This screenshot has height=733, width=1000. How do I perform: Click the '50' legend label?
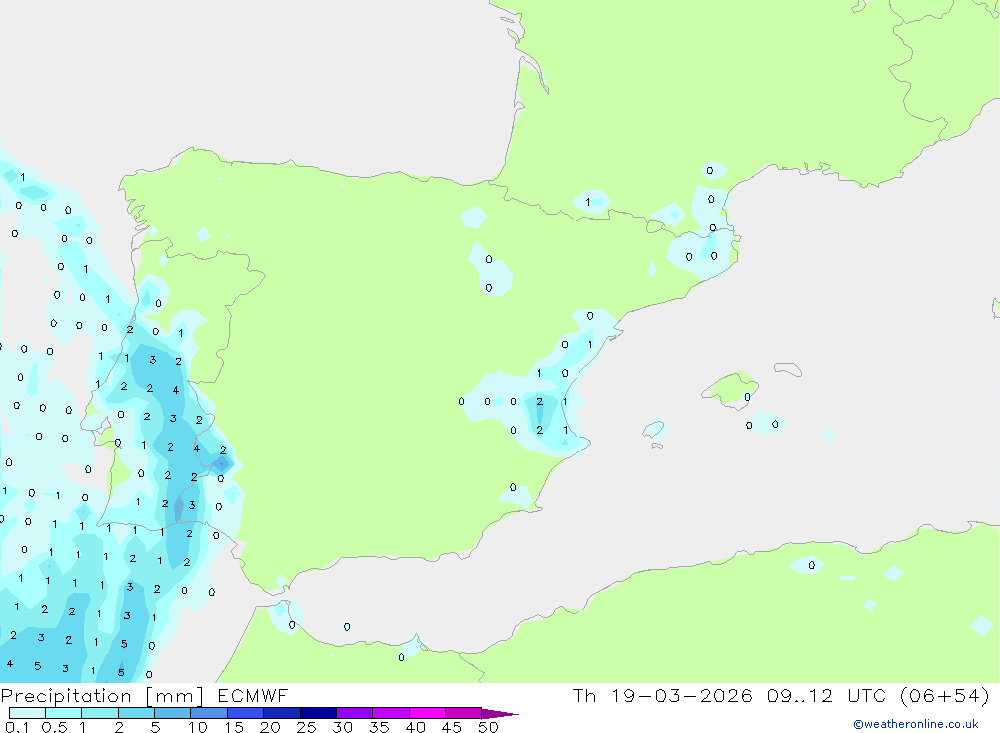[x=488, y=727]
